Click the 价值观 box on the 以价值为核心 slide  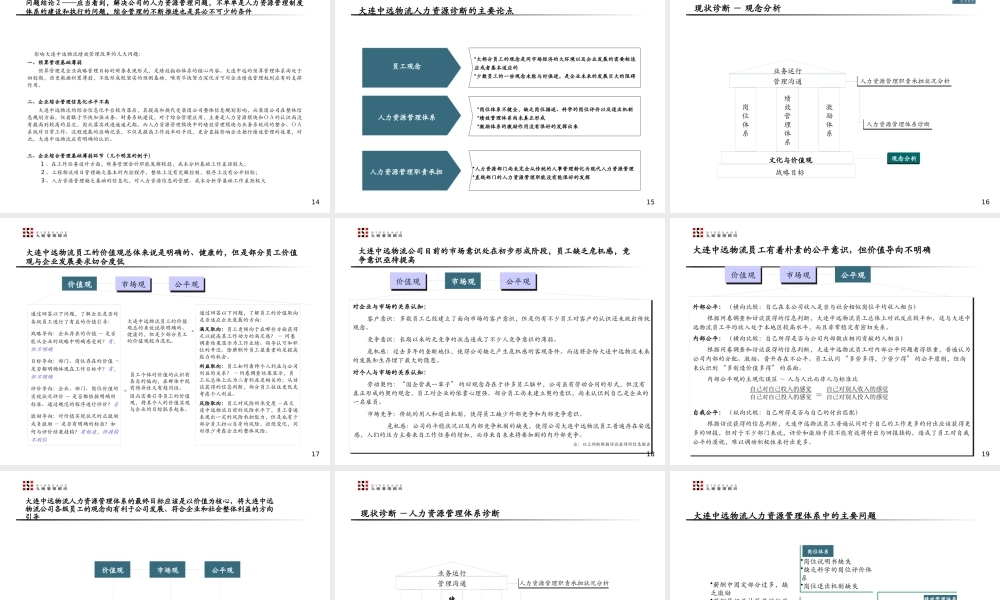pos(112,570)
